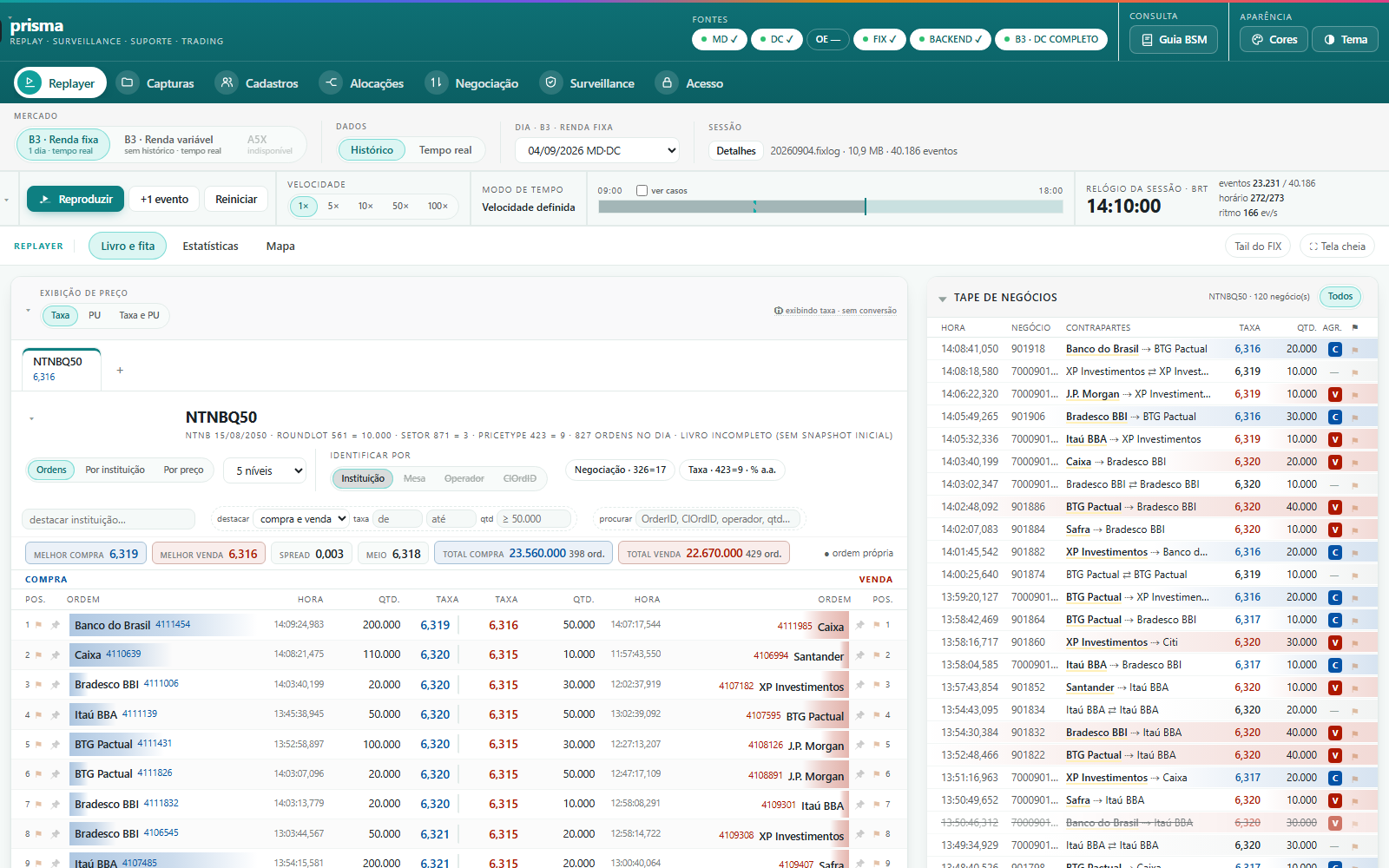The image size is (1389, 868).
Task: Pin the Caixa 4110639 buy order
Action: pos(56,654)
